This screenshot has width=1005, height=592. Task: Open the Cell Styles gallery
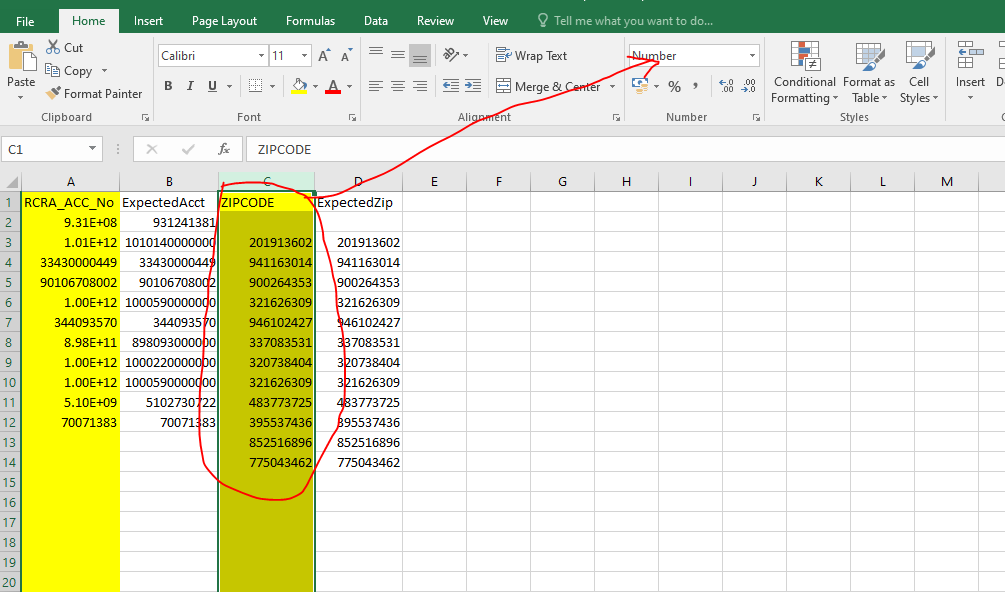tap(918, 72)
